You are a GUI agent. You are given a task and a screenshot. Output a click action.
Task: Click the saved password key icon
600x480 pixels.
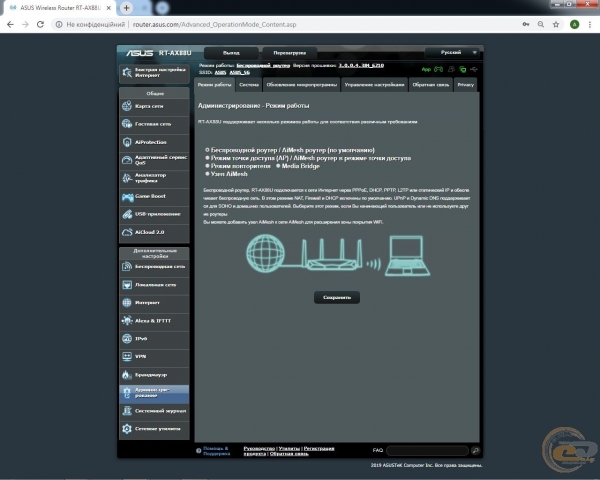(x=526, y=24)
